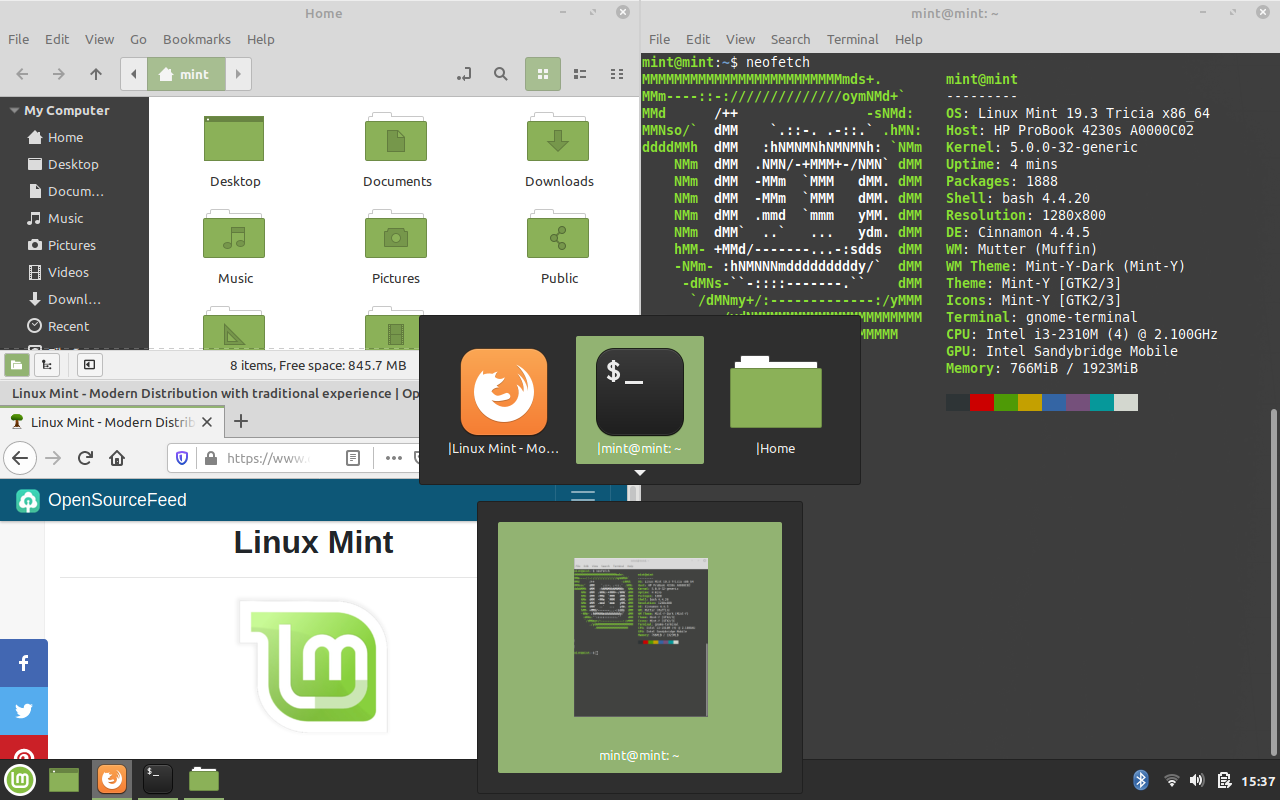
Task: Open the network tray icon
Action: click(1171, 780)
